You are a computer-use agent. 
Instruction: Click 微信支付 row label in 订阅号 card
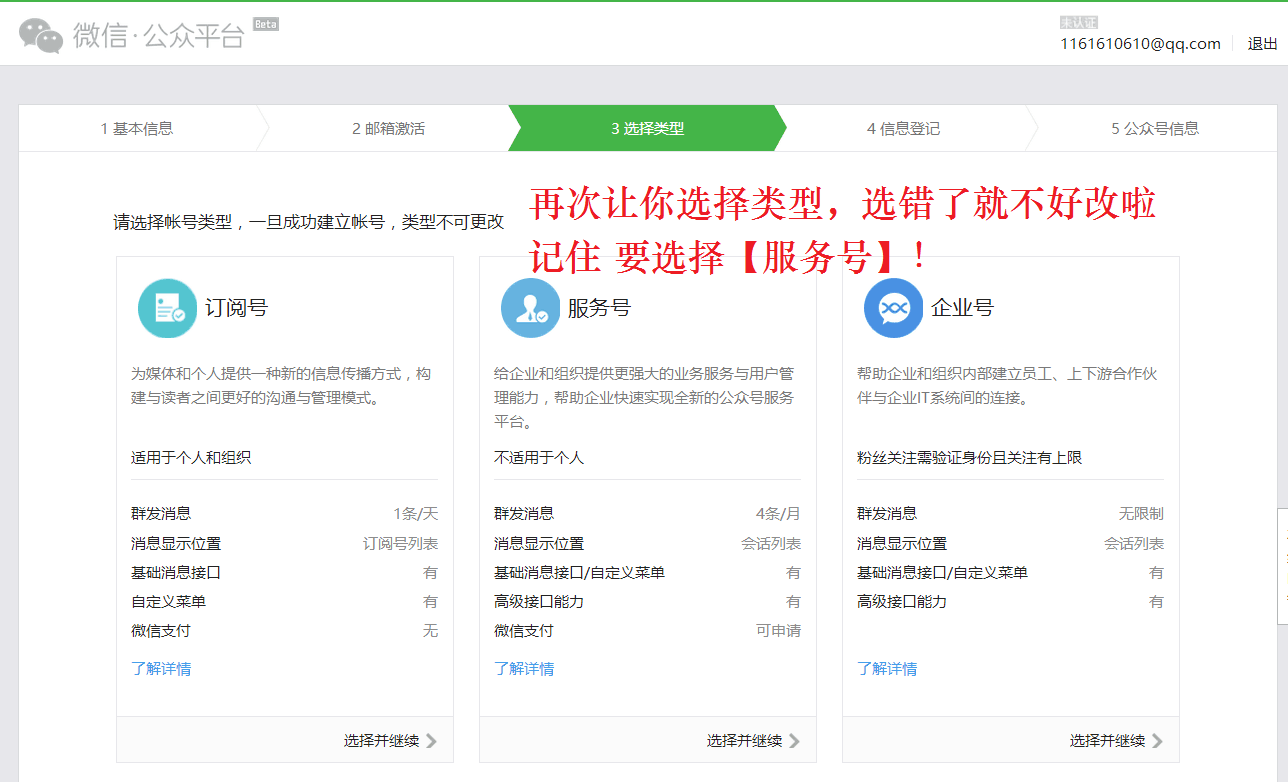pyautogui.click(x=161, y=631)
